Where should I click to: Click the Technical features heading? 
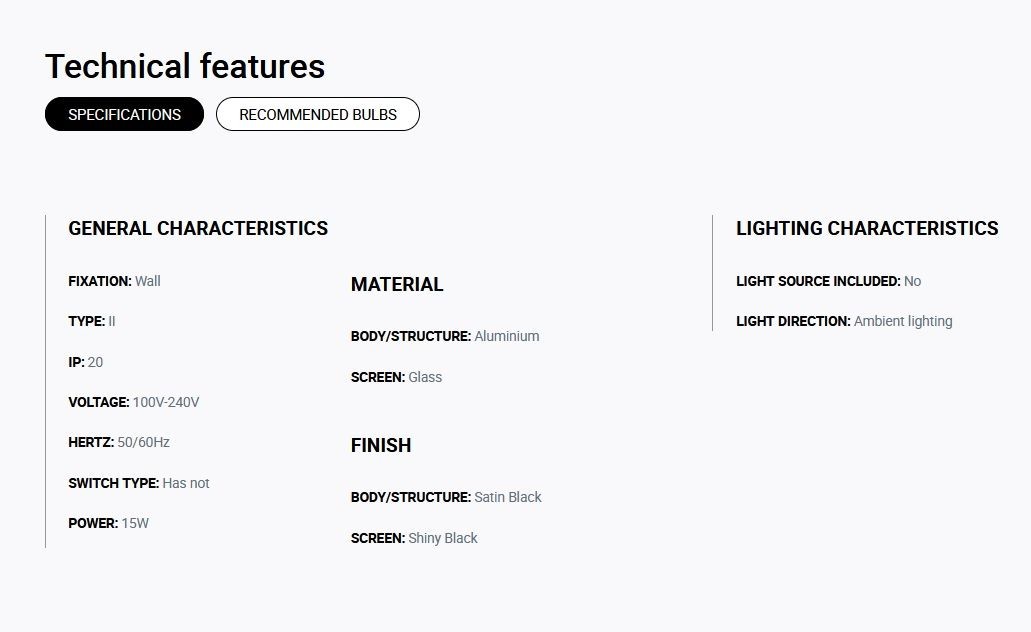click(185, 66)
